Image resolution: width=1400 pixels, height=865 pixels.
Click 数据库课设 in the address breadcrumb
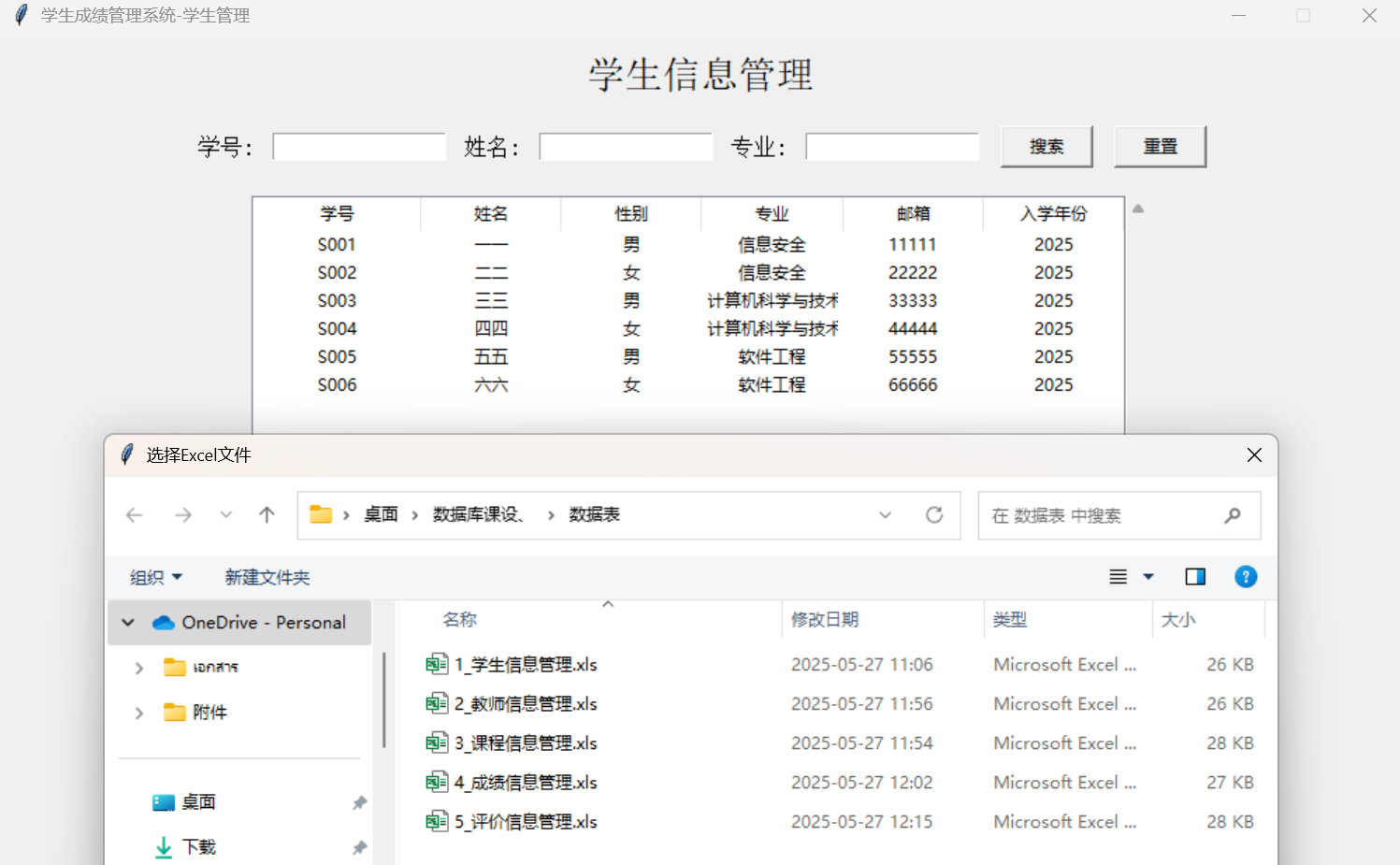point(478,514)
